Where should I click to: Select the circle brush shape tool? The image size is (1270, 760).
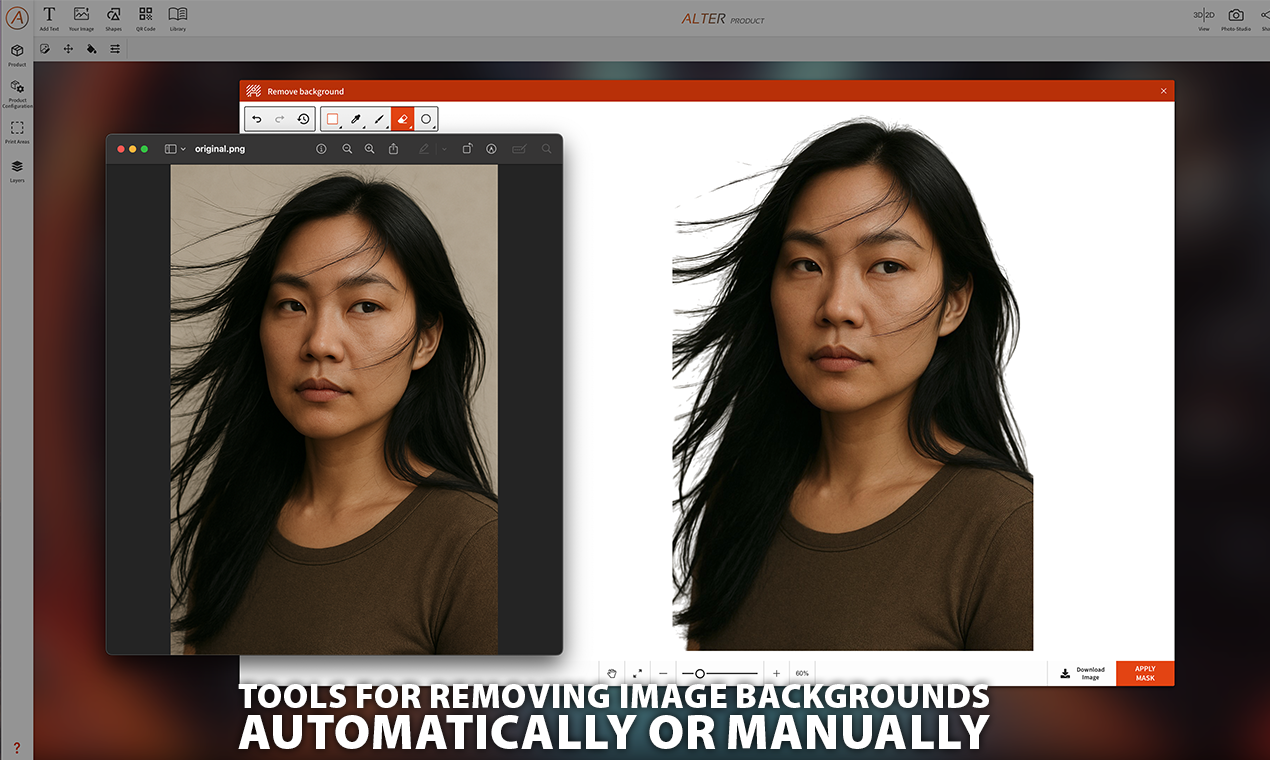[x=426, y=119]
